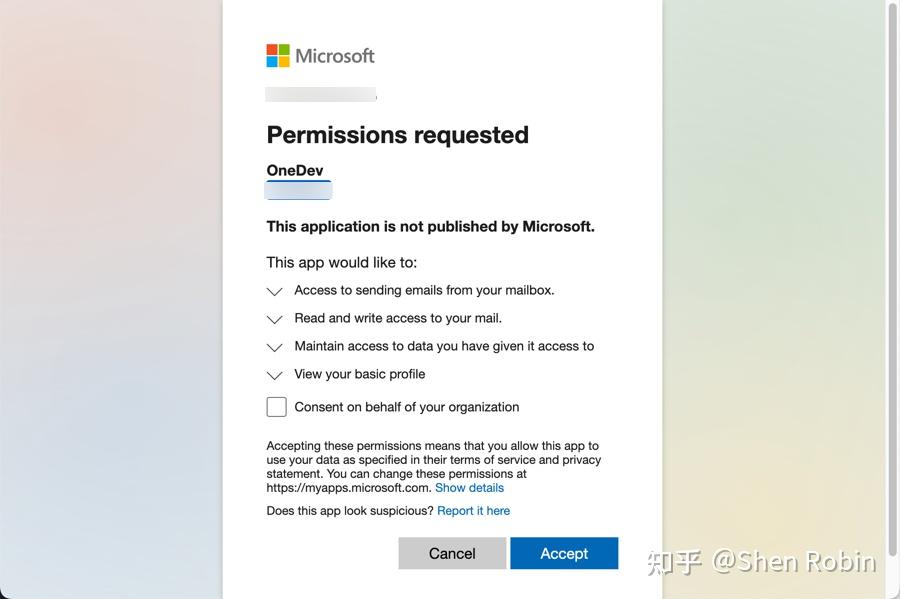
Task: Expand the "Maintain access to data" permission
Action: (274, 348)
